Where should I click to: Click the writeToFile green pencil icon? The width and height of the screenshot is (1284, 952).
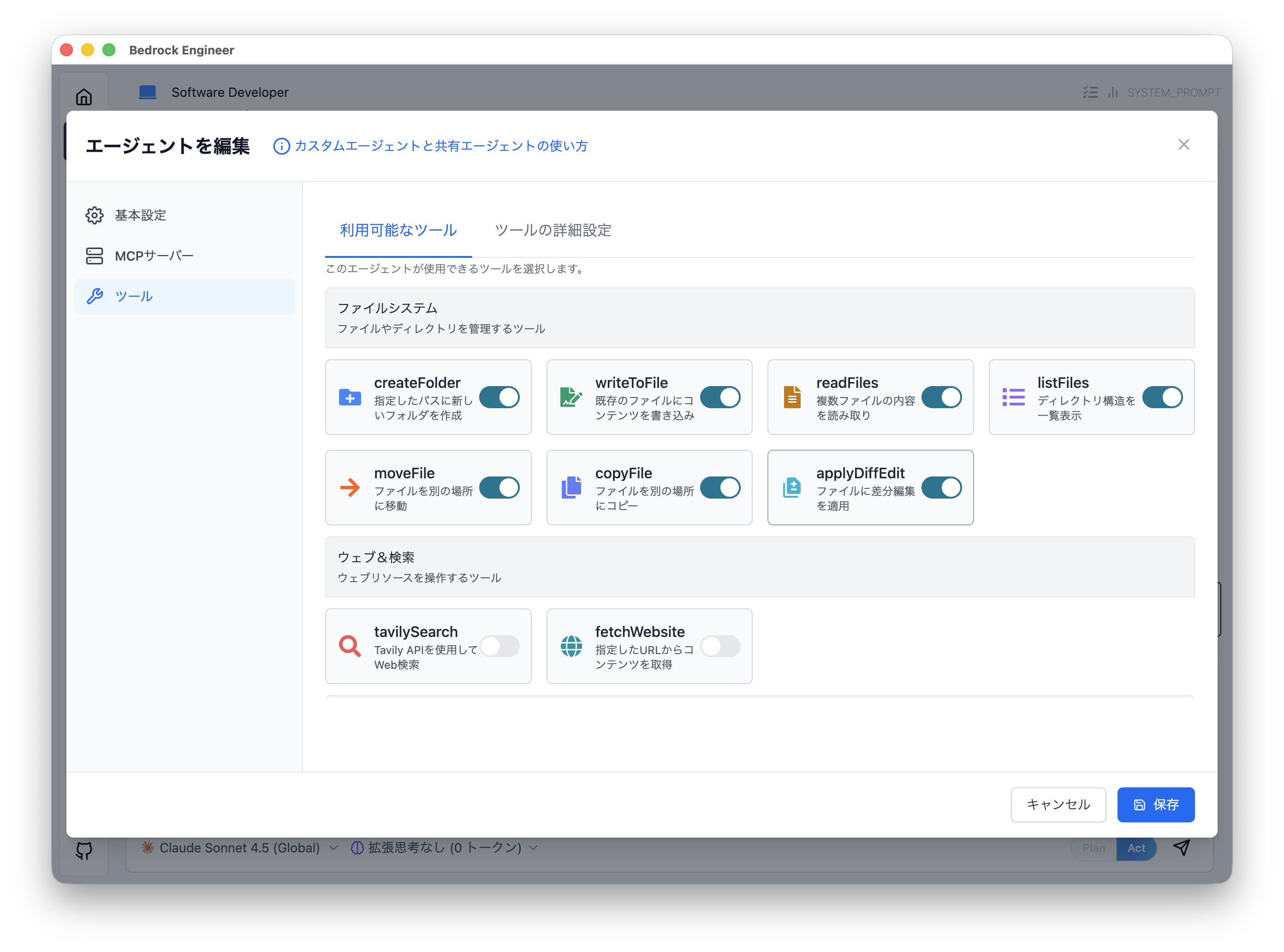(571, 398)
